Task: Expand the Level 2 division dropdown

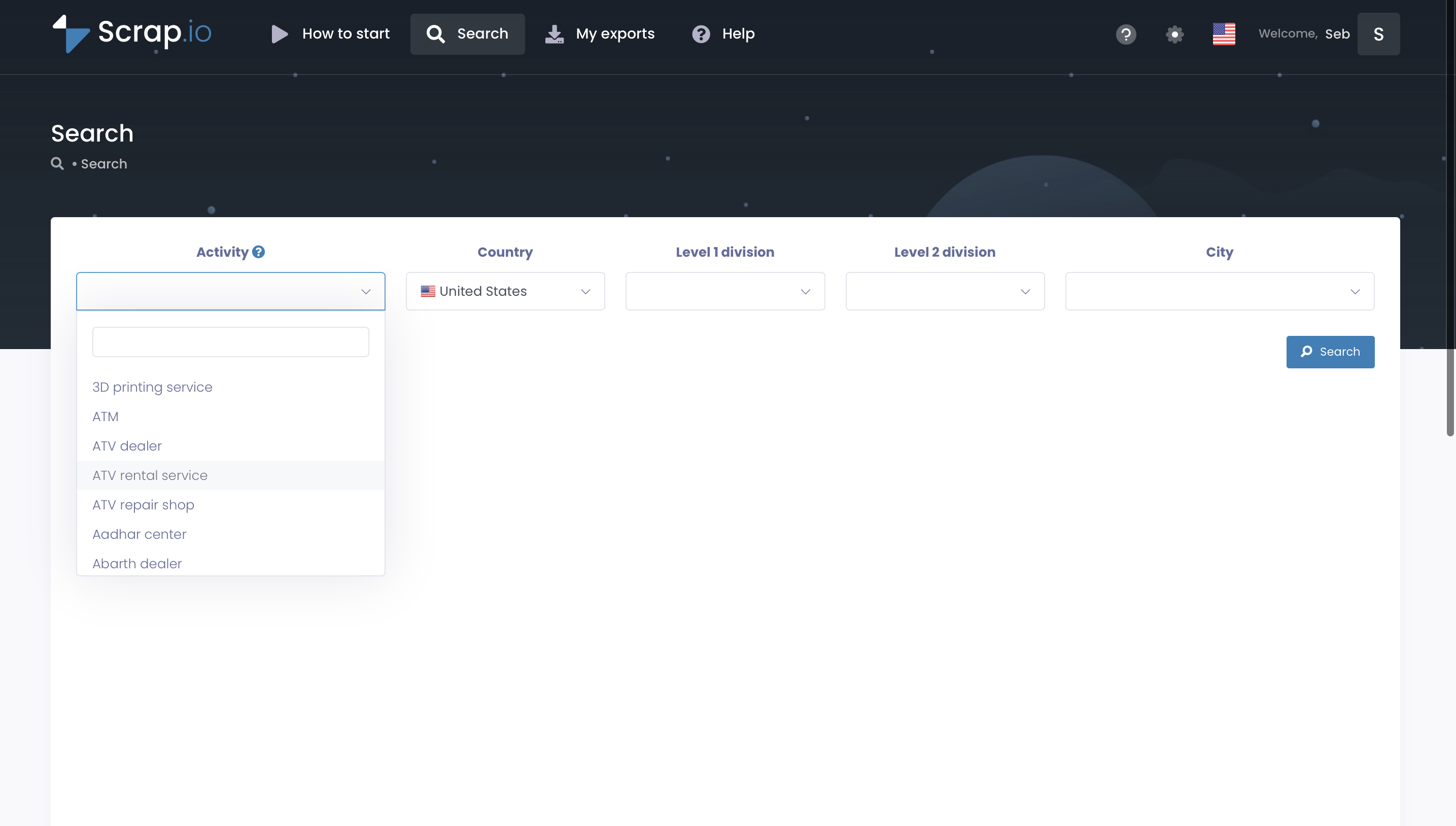Action: point(945,291)
